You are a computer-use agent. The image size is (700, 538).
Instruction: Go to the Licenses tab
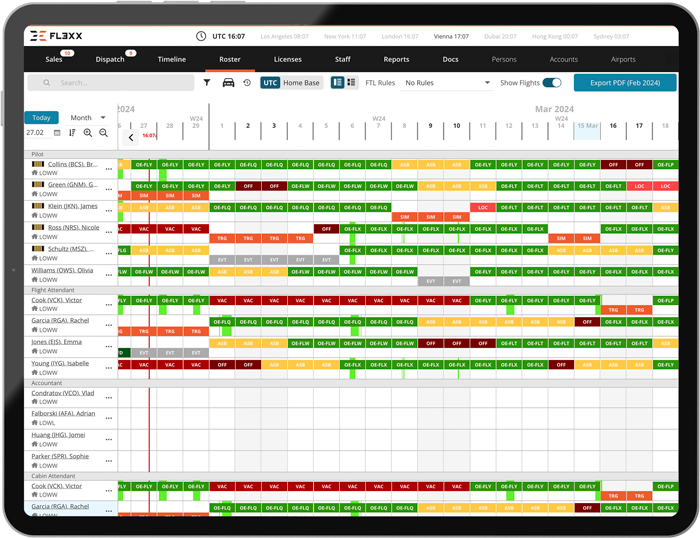tap(287, 59)
